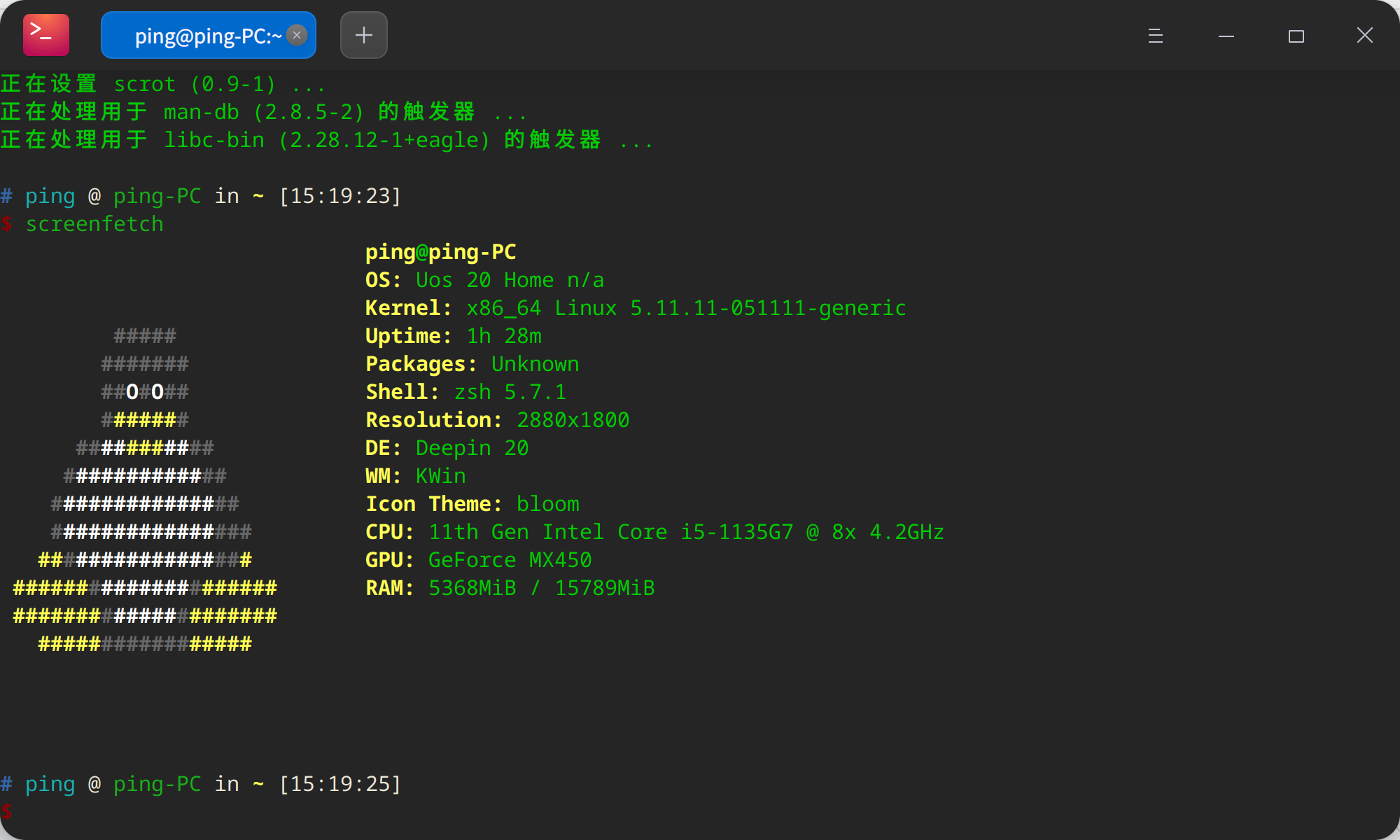Open a new terminal tab

363,35
